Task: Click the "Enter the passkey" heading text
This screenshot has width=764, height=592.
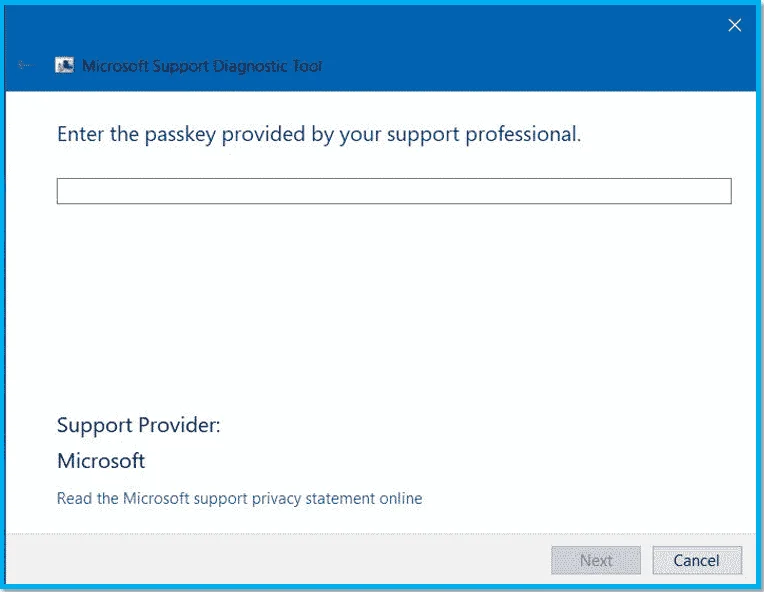Action: pyautogui.click(x=319, y=134)
